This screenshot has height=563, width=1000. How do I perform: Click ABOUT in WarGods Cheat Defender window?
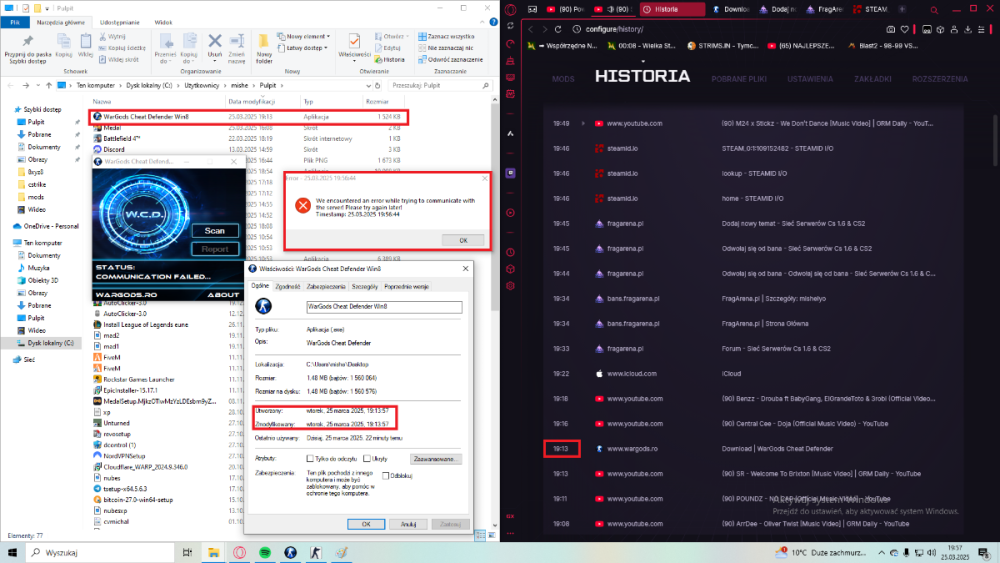pos(223,295)
